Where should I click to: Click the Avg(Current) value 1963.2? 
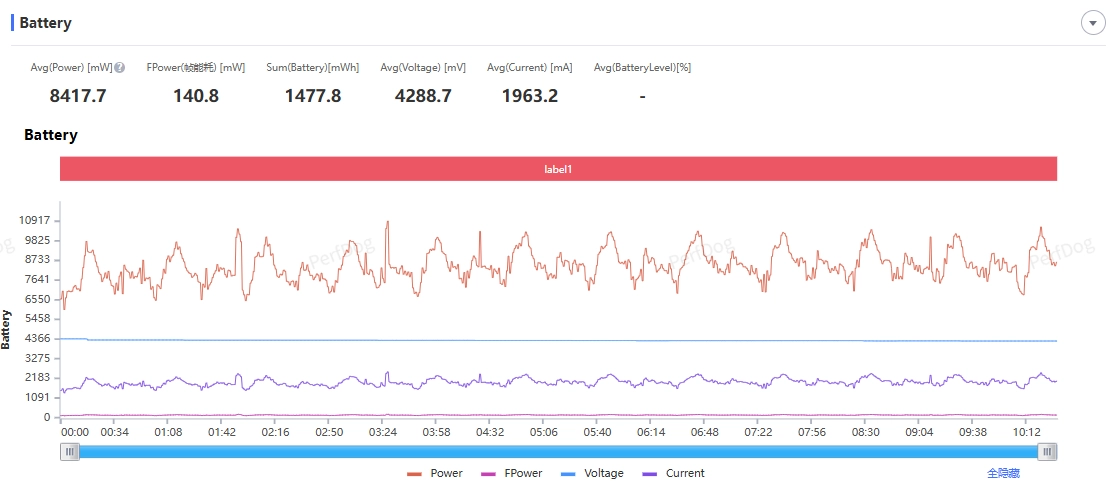click(x=530, y=96)
